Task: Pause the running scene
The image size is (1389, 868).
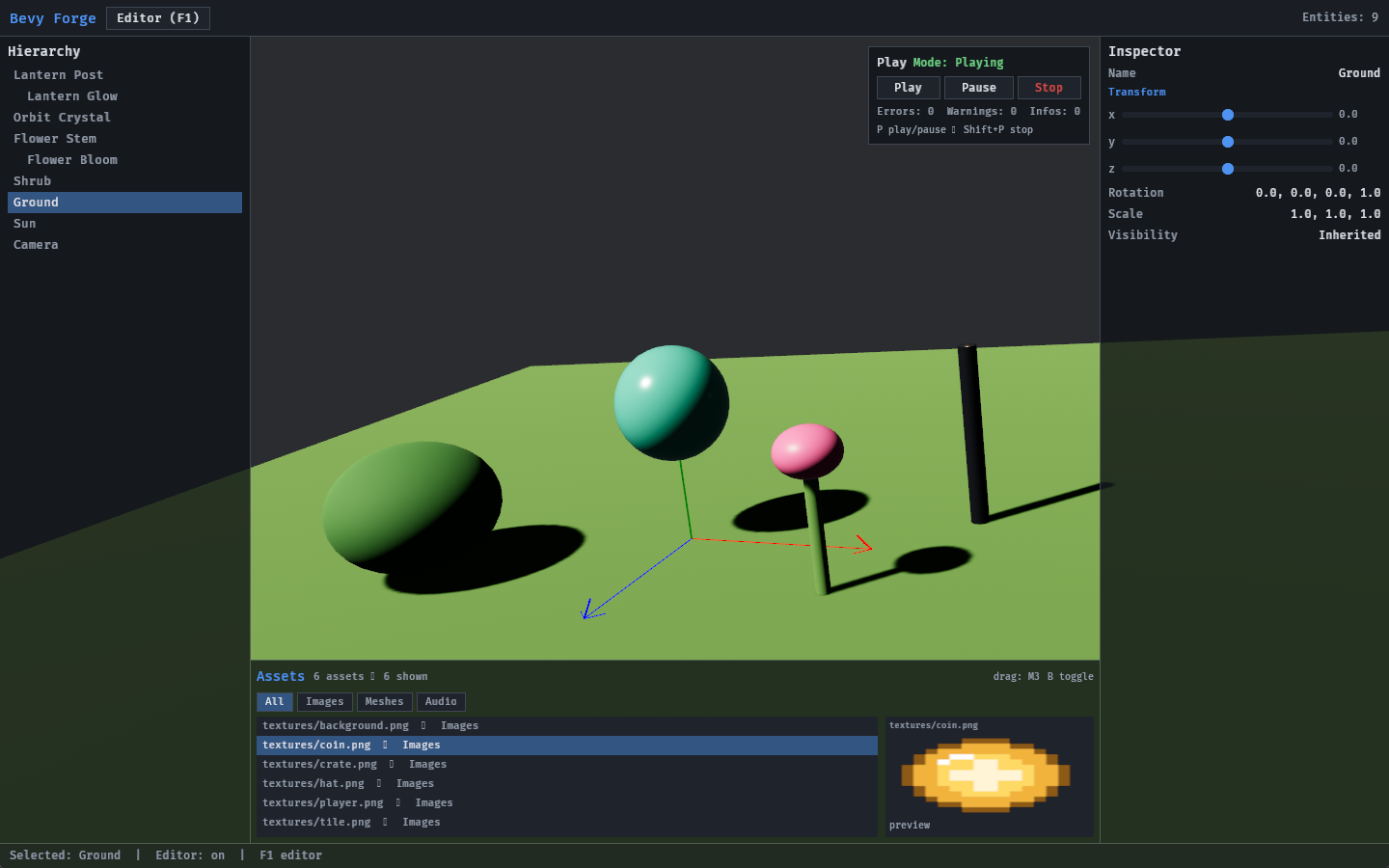Action: [979, 88]
